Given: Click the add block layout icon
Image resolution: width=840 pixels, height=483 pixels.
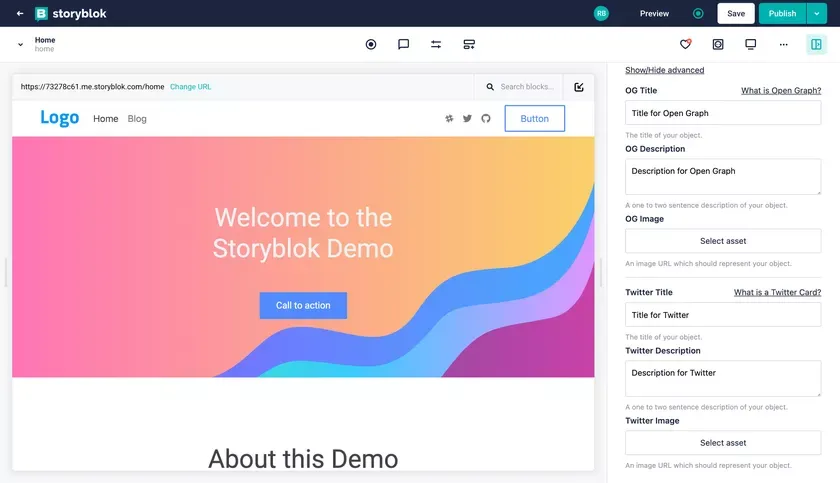Looking at the screenshot, I should (469, 44).
